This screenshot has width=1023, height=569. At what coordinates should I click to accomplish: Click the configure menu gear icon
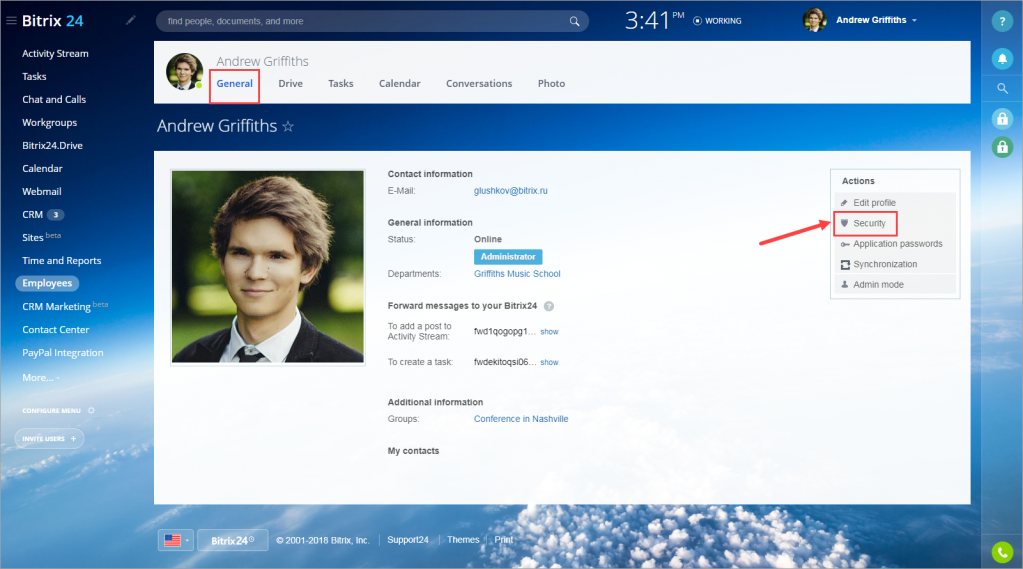coord(91,410)
